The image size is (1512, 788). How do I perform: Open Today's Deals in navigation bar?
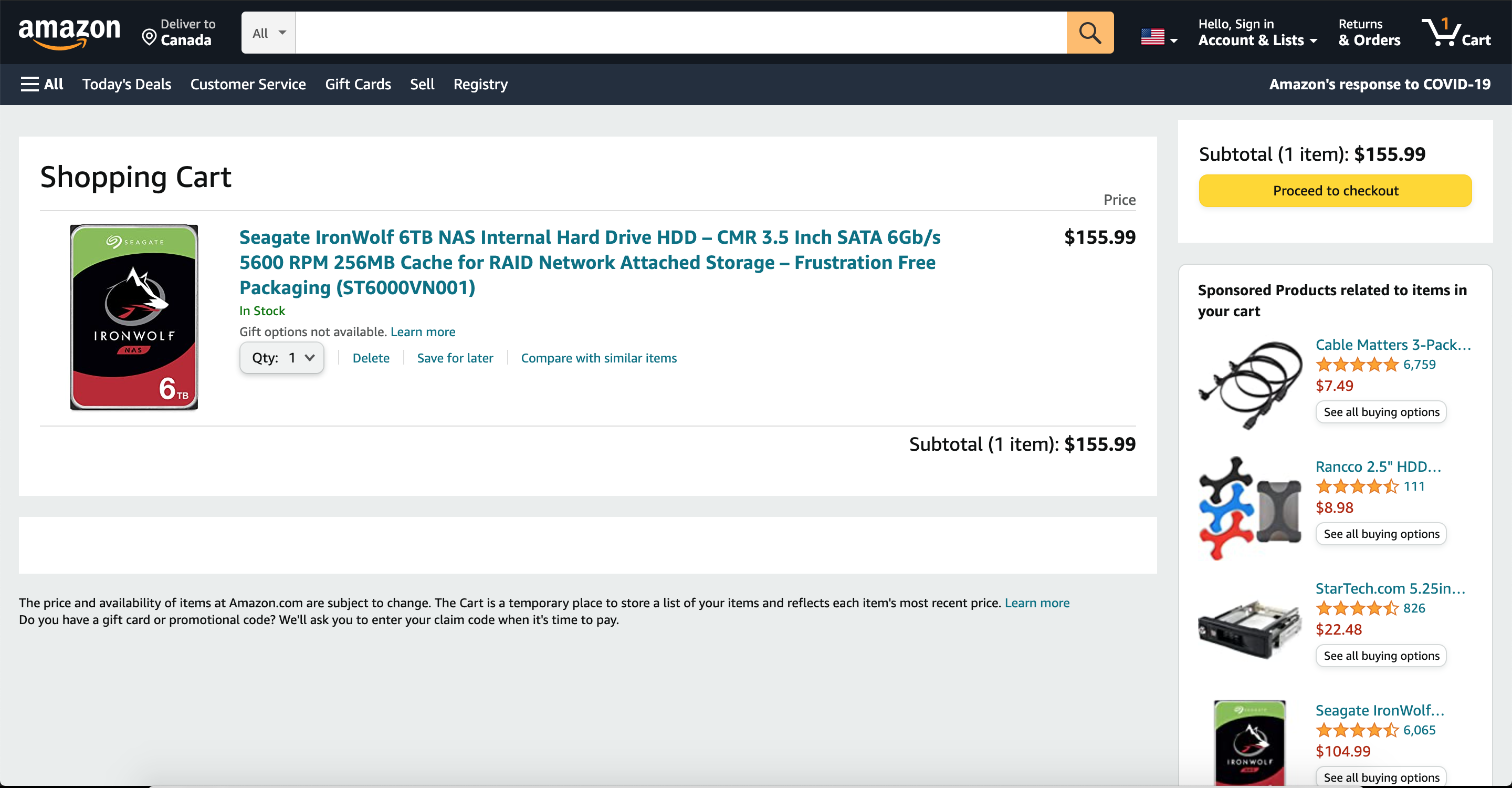pos(127,84)
